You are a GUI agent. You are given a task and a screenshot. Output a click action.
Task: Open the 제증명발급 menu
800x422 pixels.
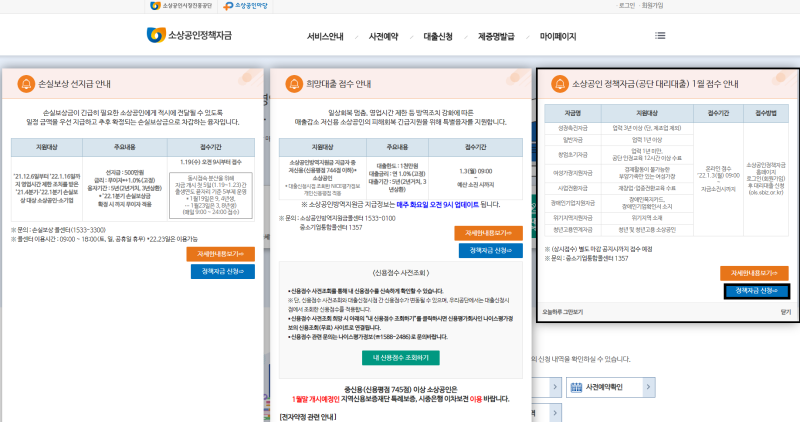[496, 36]
